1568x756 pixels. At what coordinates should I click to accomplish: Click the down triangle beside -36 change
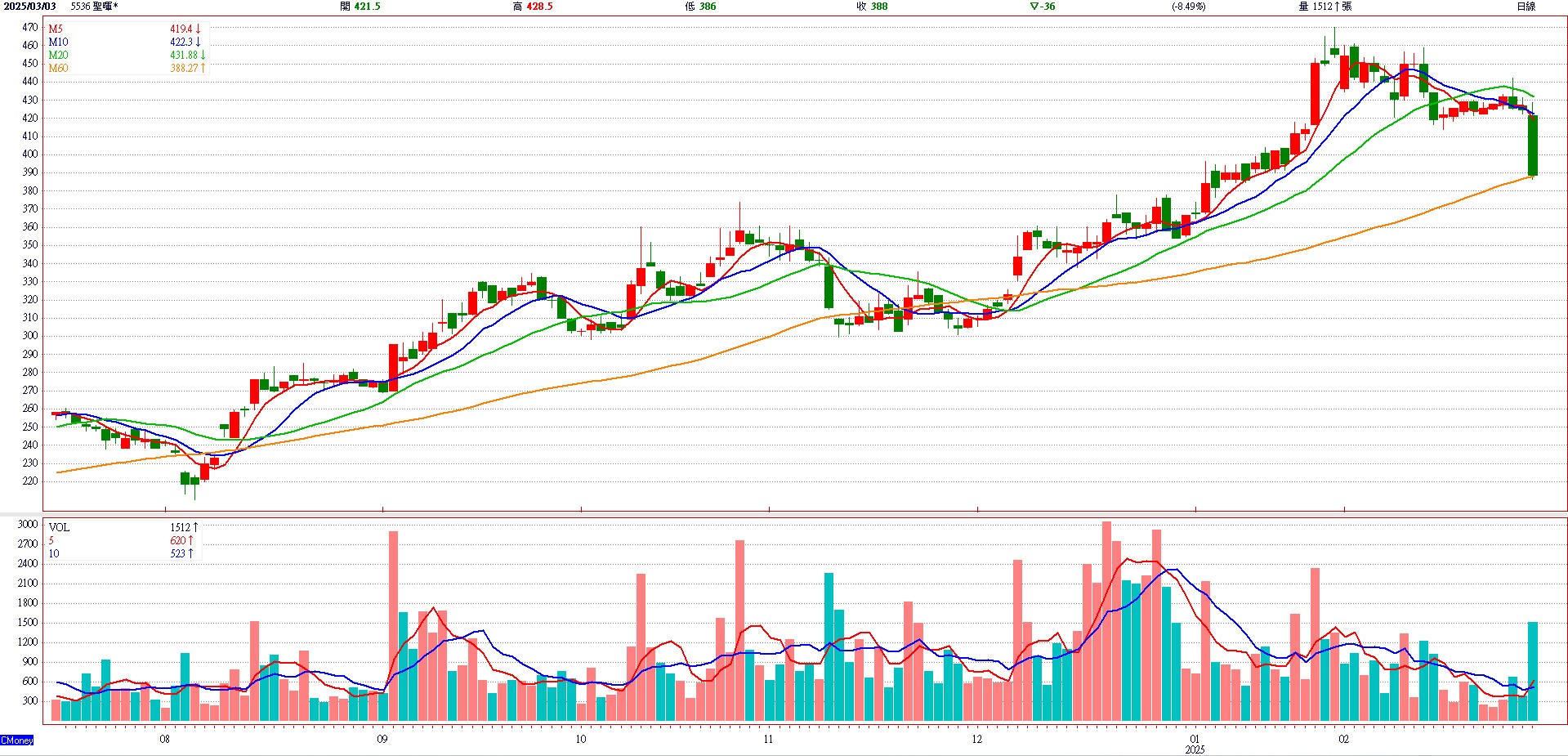click(1034, 7)
